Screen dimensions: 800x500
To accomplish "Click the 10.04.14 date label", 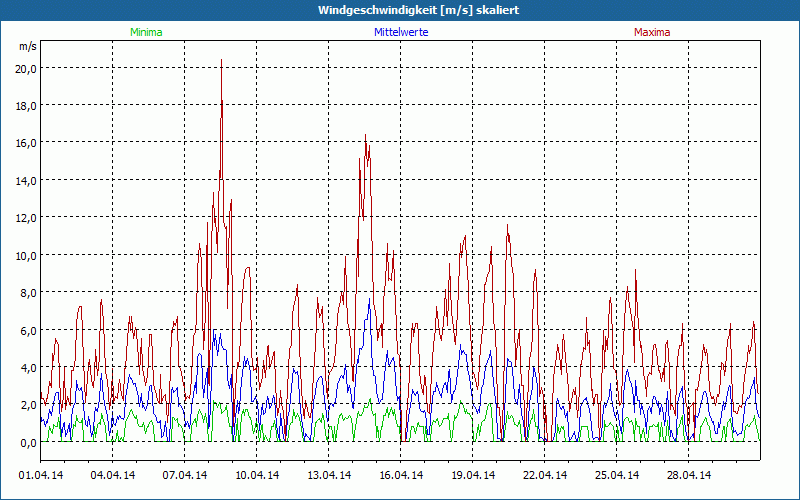I will click(x=257, y=476).
